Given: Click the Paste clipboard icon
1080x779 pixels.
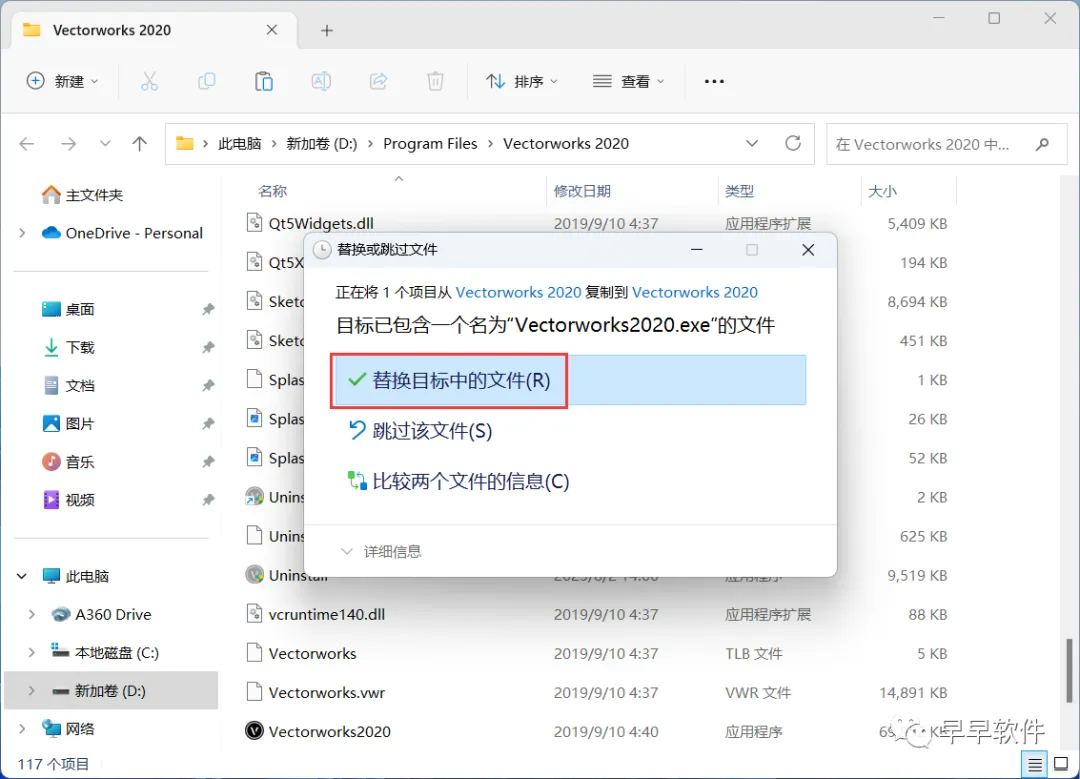Looking at the screenshot, I should [x=264, y=81].
